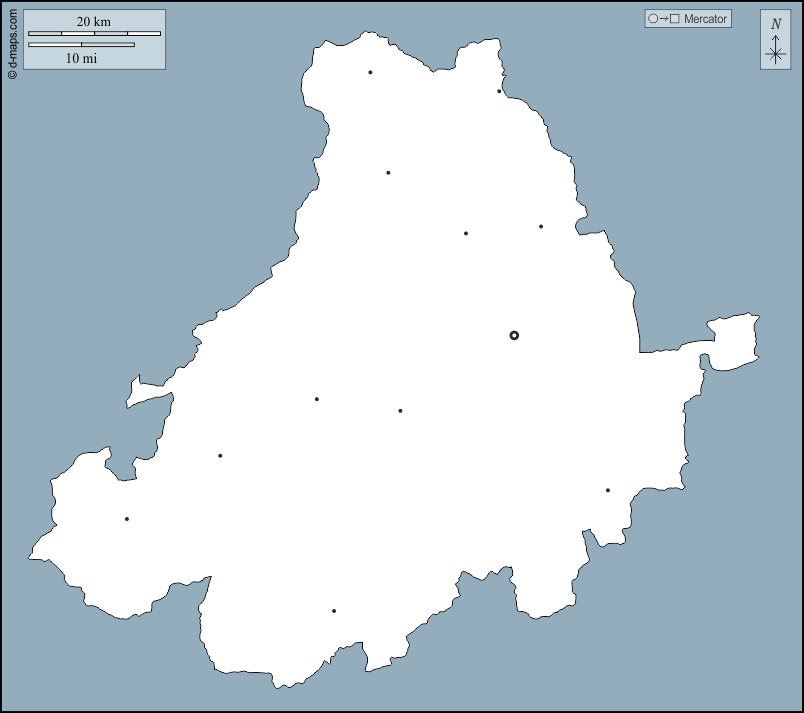The height and width of the screenshot is (713, 804).
Task: Select the city dot nearest the map's center
Action: pos(400,411)
